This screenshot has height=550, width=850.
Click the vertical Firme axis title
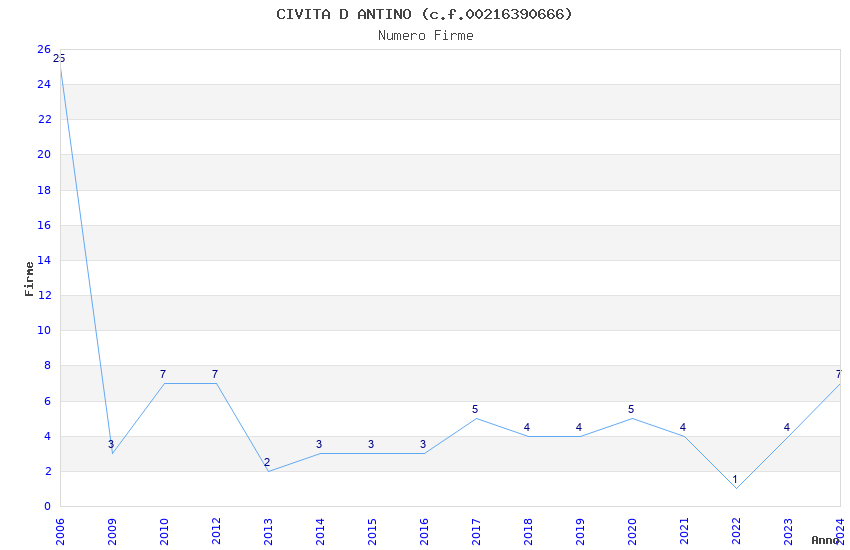tap(29, 279)
